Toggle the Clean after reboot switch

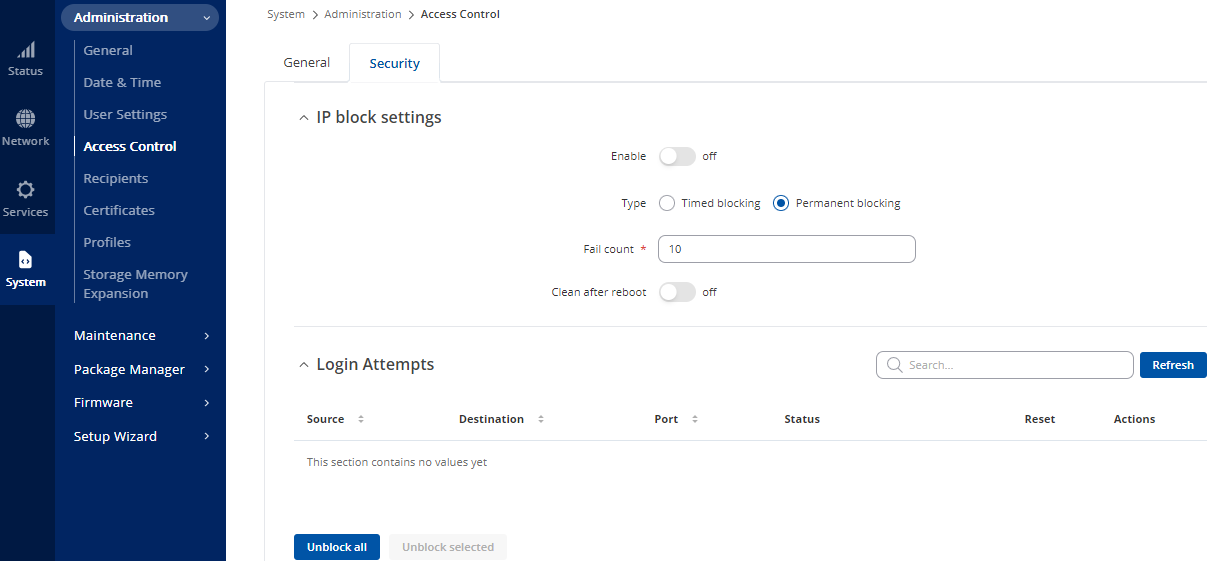677,292
